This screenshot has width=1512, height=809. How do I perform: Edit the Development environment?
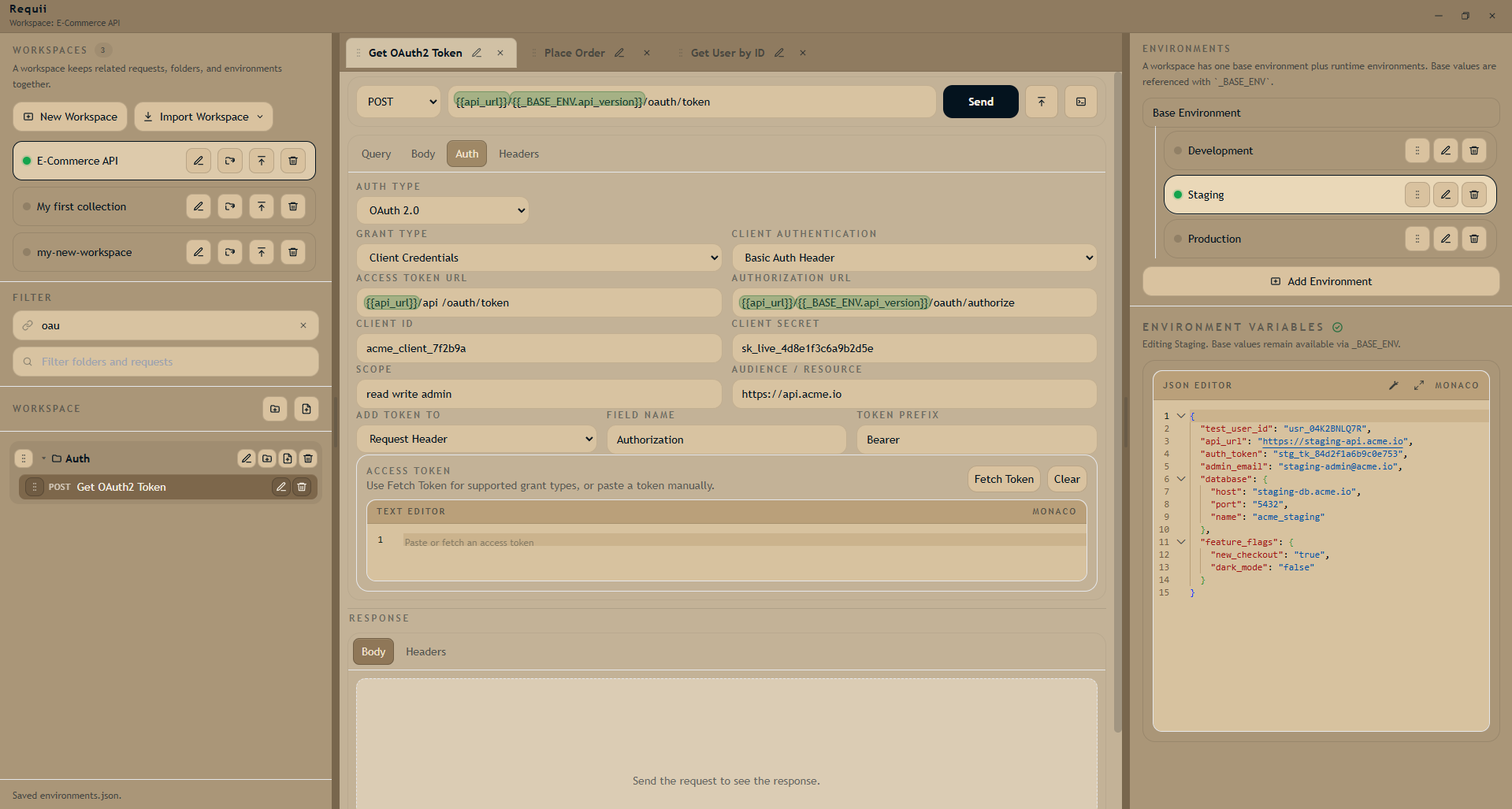1446,150
